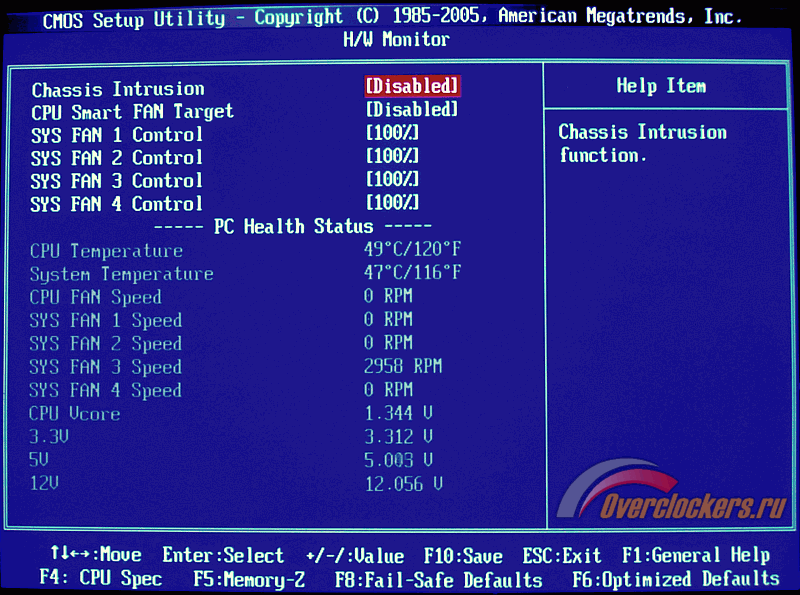The height and width of the screenshot is (595, 800).
Task: Select the Chassis Intrusion [Disabled] value
Action: point(412,86)
